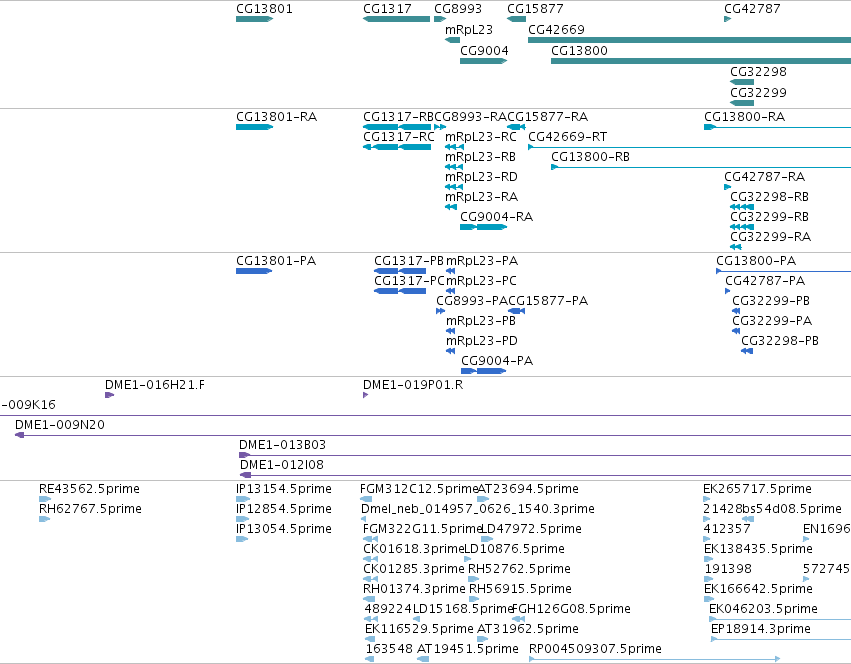Select the EK046203.5prime EST
This screenshot has width=851, height=664.
[x=780, y=619]
